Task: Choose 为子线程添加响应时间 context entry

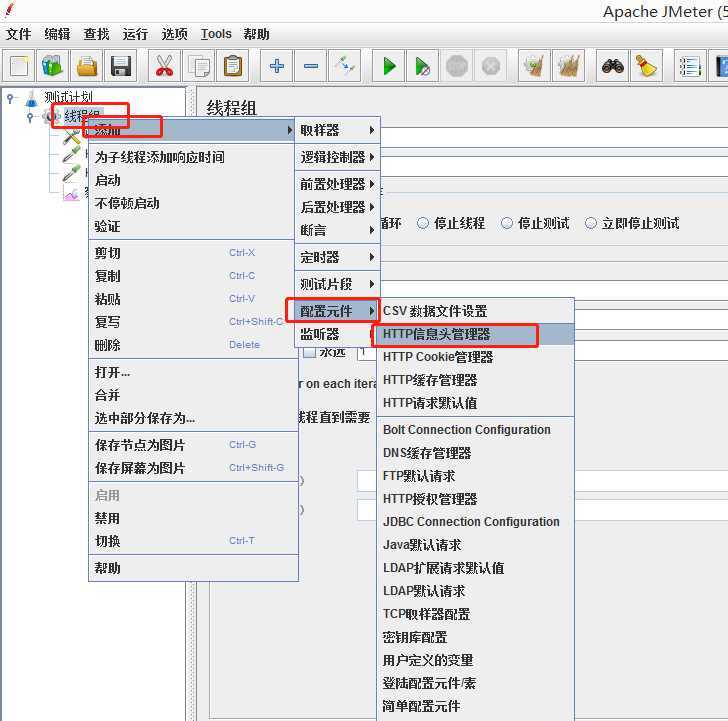Action: pyautogui.click(x=193, y=157)
